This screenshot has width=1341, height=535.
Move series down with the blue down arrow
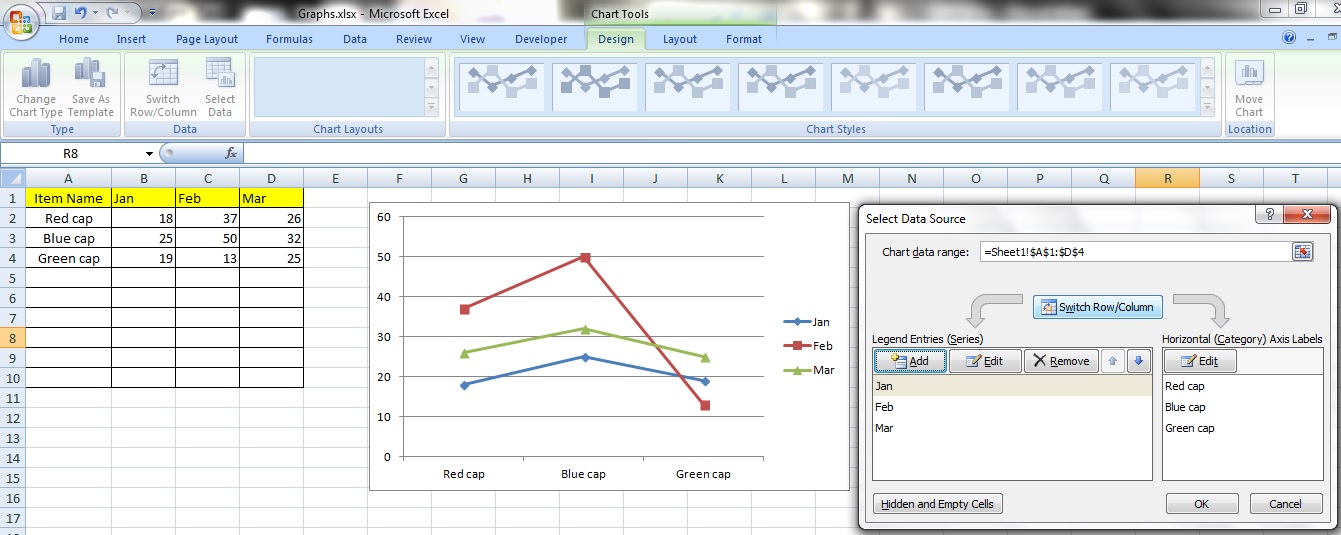(x=1138, y=361)
